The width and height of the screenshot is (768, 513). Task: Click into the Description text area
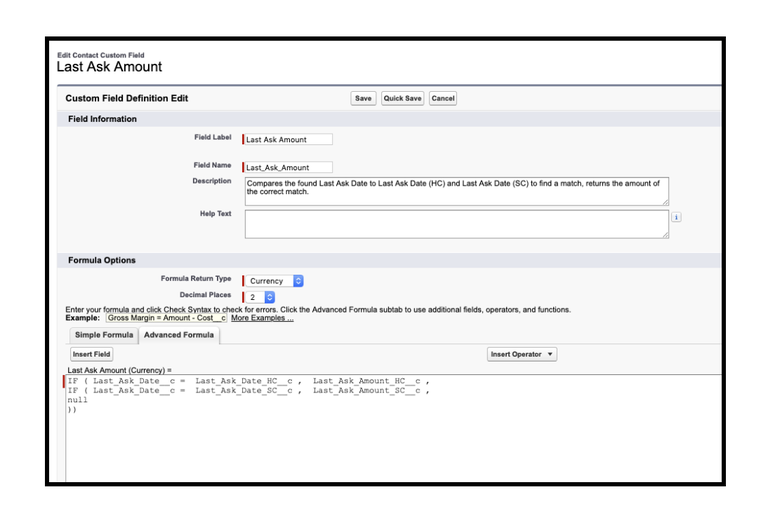pyautogui.click(x=456, y=191)
